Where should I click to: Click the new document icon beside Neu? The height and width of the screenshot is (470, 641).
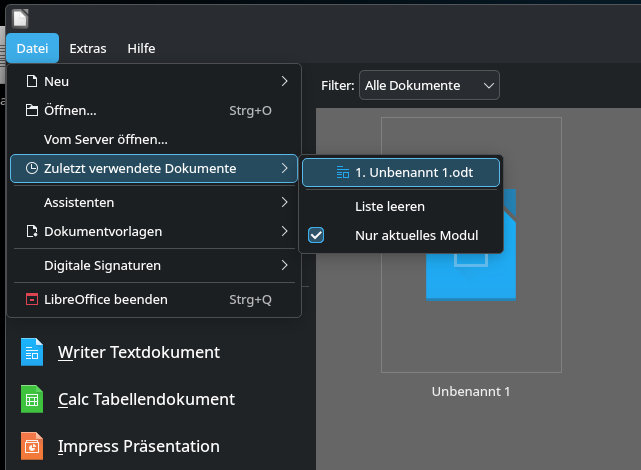tap(31, 81)
